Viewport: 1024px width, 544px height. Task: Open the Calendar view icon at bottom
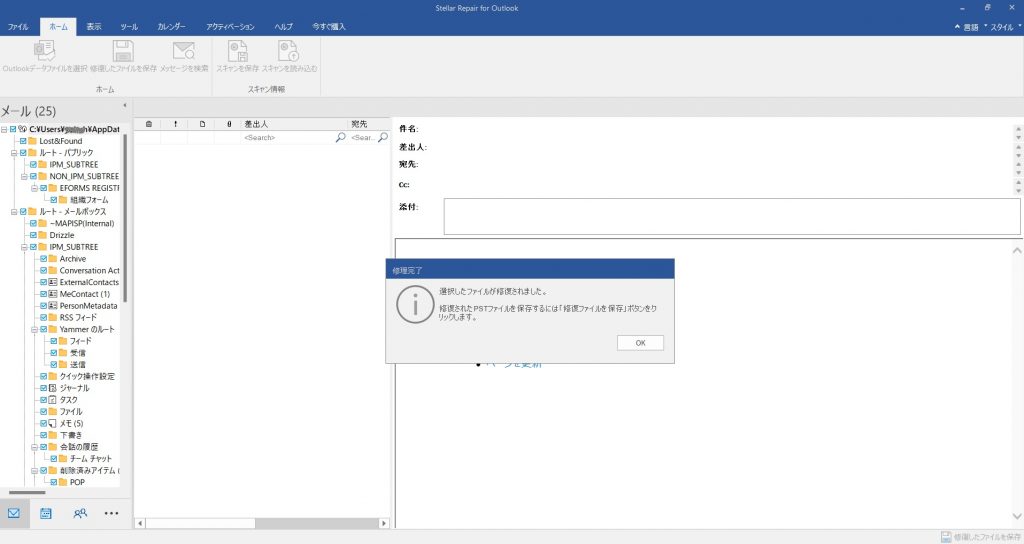[46, 513]
